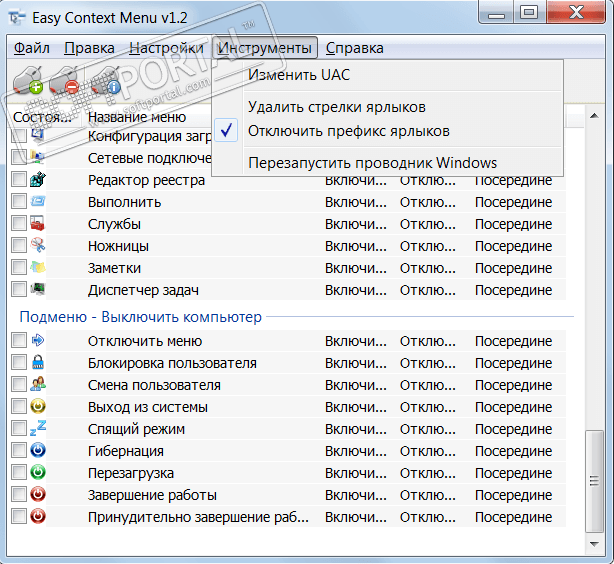Click the sticky notes icon beside Заметки
The image size is (614, 564).
click(x=38, y=267)
